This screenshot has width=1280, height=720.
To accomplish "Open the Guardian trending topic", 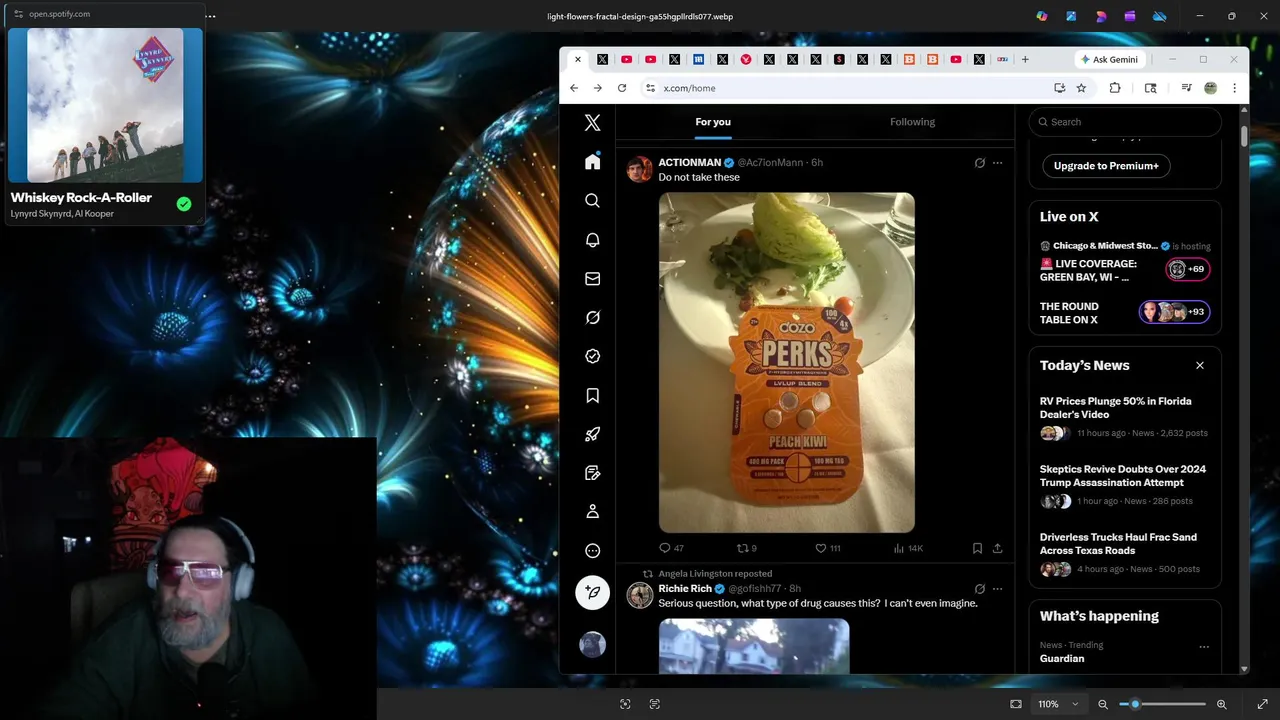I will [1062, 658].
